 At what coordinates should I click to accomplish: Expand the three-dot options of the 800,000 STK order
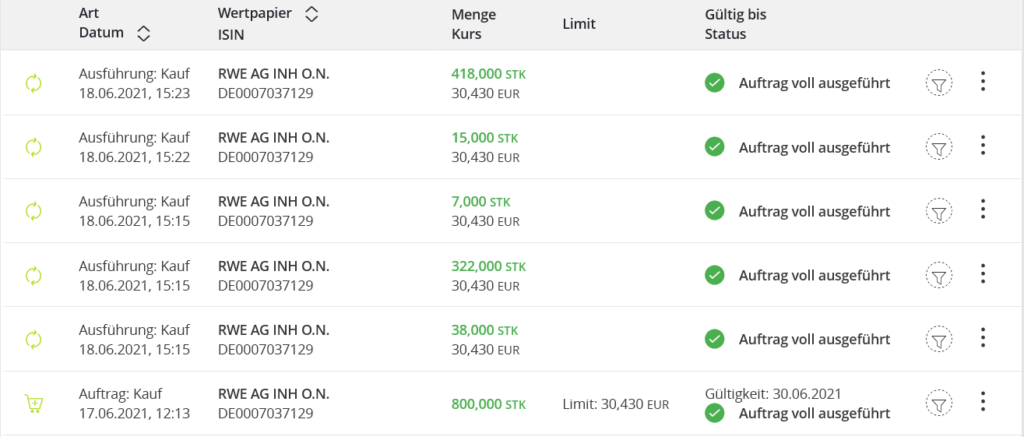tap(983, 402)
